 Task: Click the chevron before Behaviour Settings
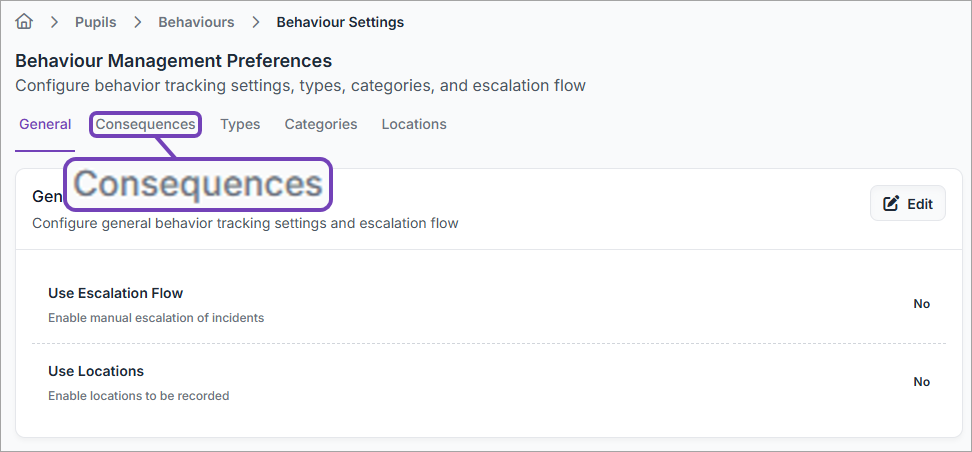point(256,21)
